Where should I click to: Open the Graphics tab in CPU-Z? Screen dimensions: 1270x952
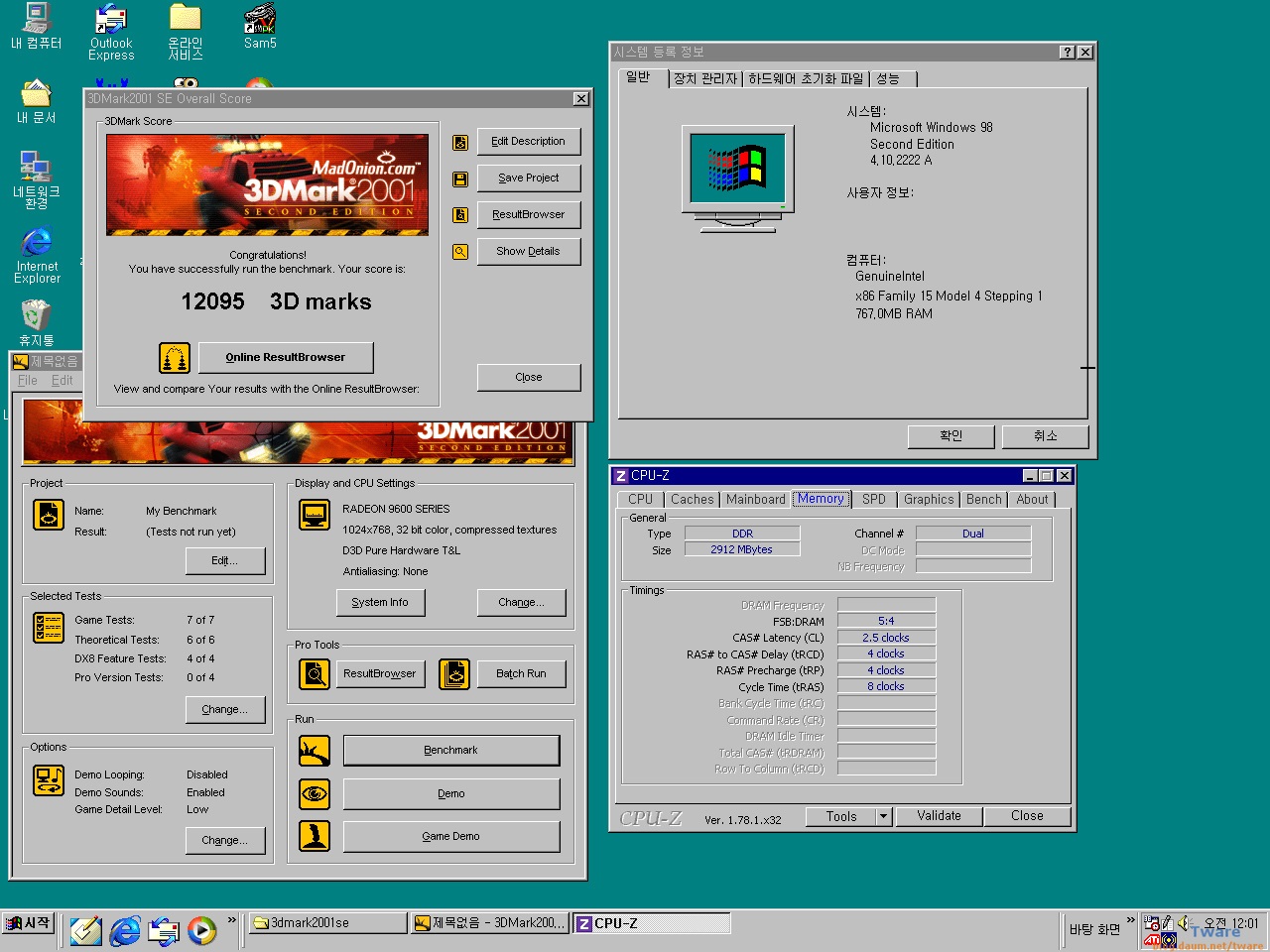(x=929, y=500)
